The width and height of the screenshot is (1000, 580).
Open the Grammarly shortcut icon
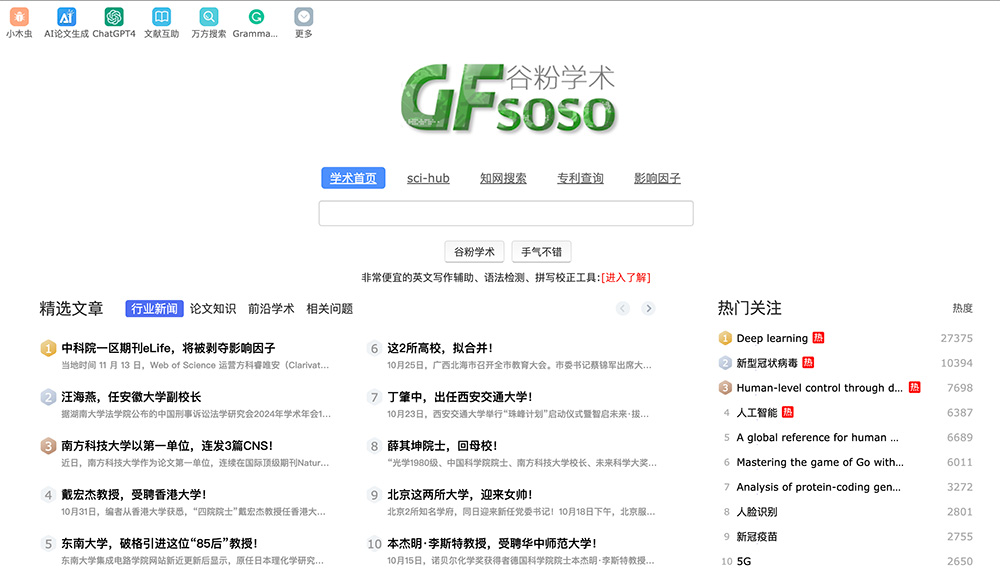[x=256, y=17]
